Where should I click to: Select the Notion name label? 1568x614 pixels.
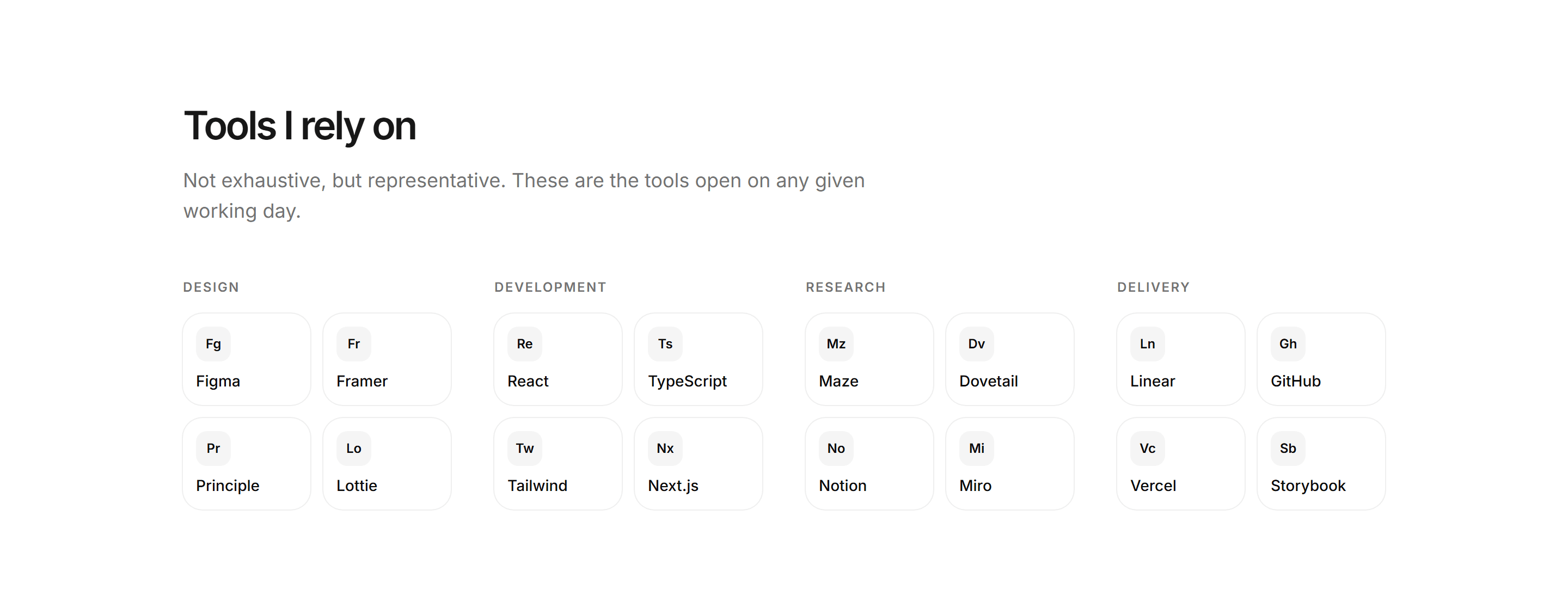(x=843, y=486)
